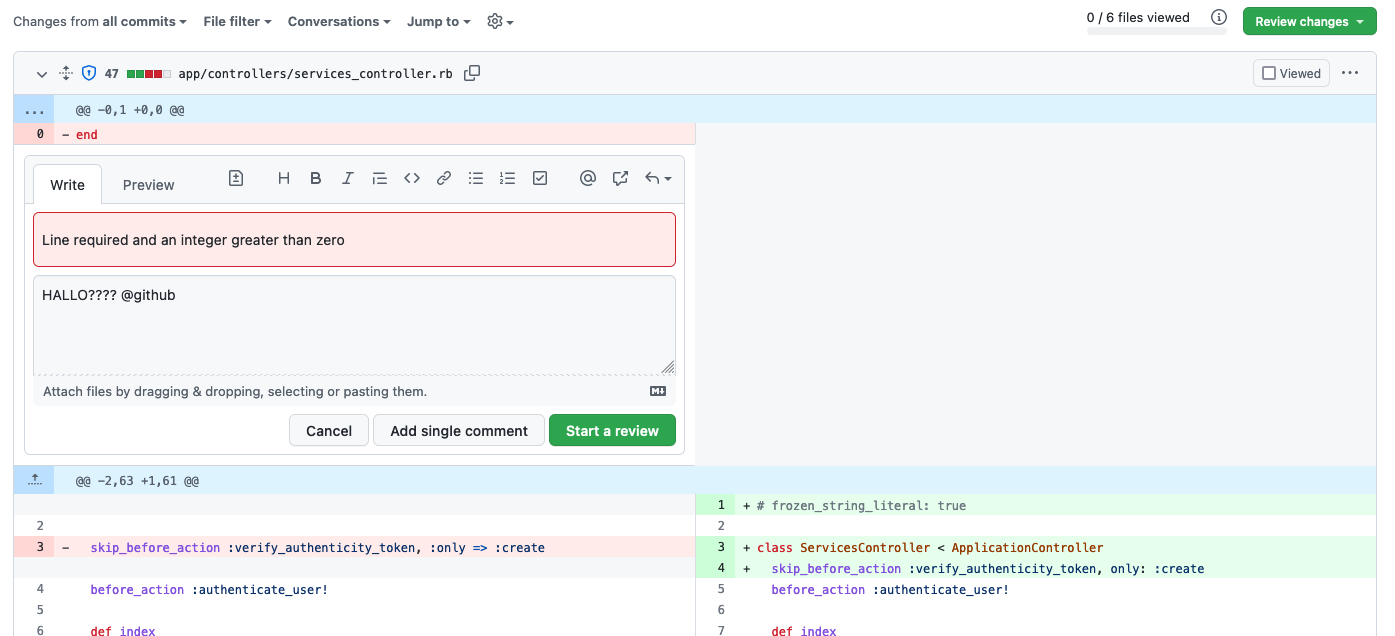Click the Start a review button
Screen dimensions: 1395x636
tap(612, 430)
